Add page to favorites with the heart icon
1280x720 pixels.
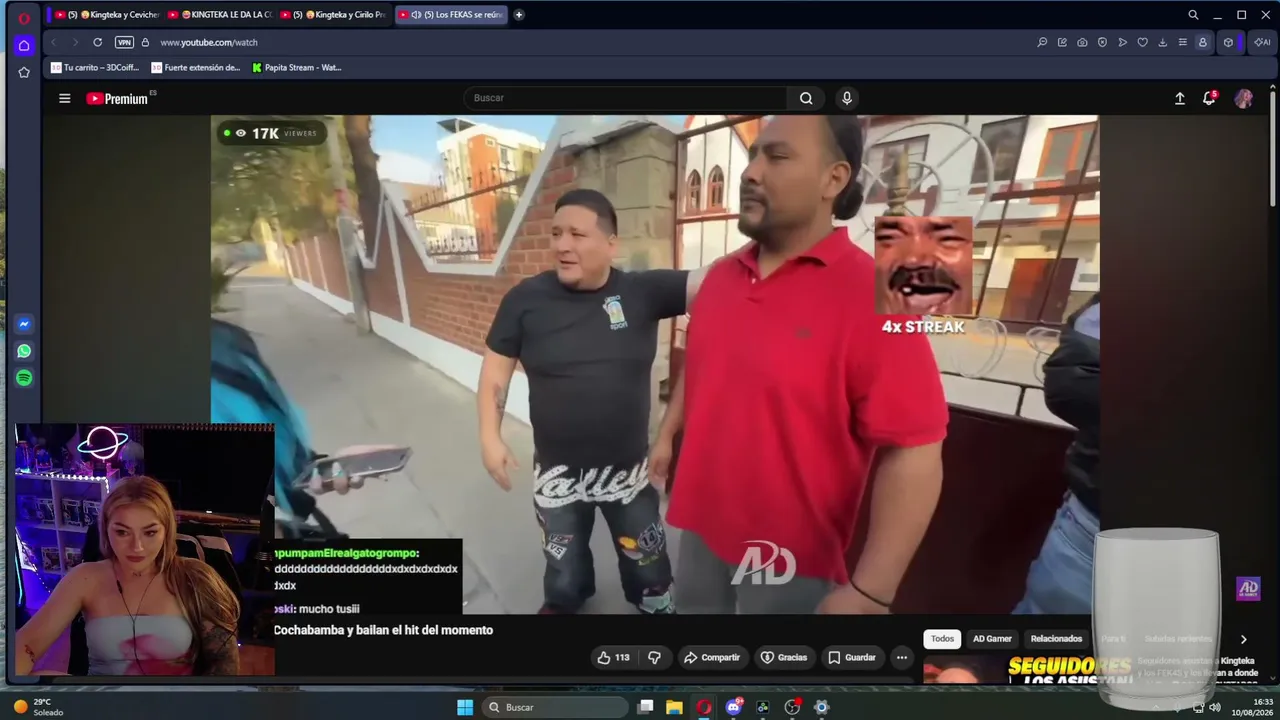1142,42
